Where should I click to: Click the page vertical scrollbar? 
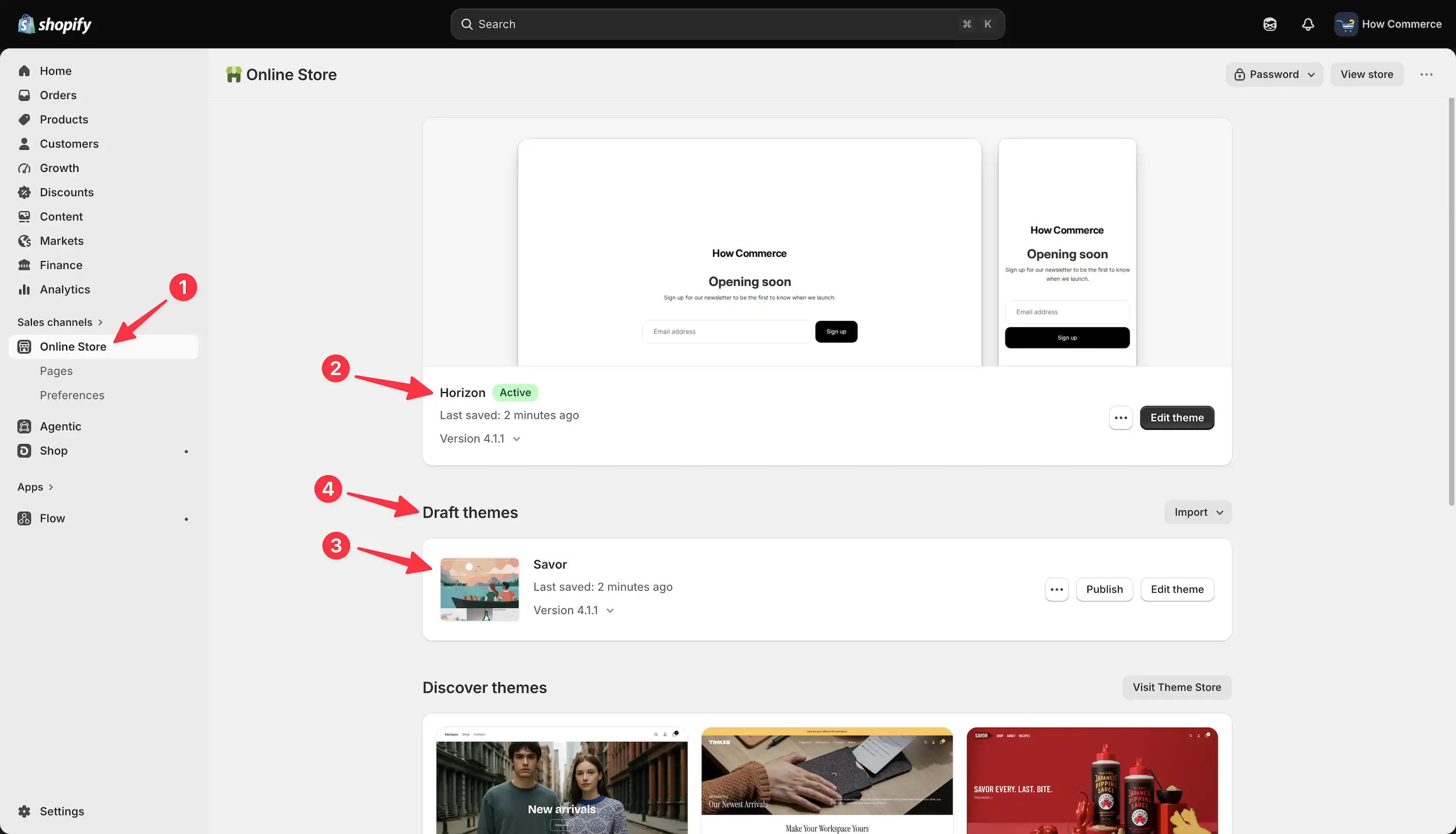[x=1451, y=302]
